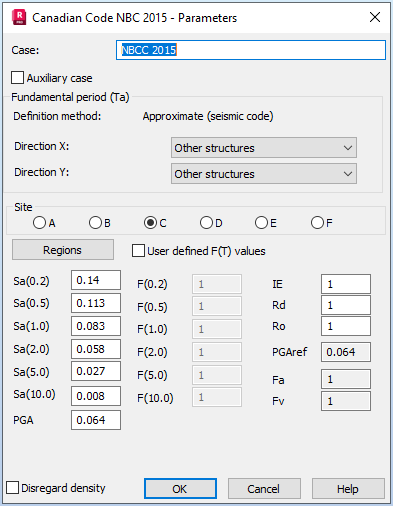The image size is (393, 506).
Task: Click the Robot app icon in title bar
Action: 19,17
